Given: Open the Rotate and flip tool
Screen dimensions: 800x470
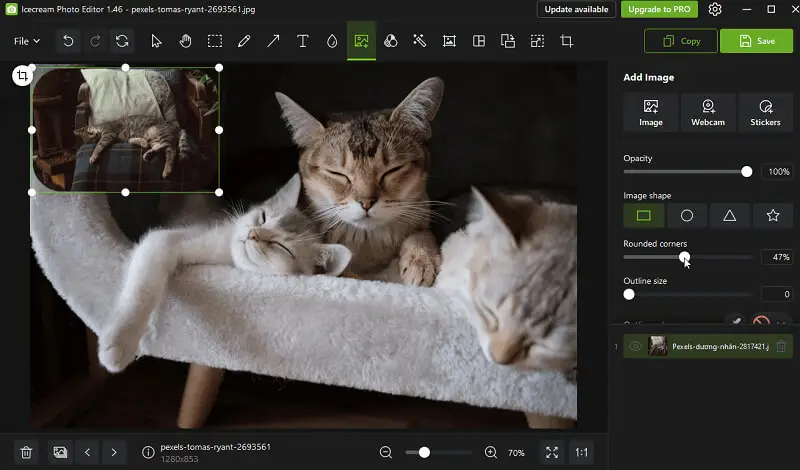Looking at the screenshot, I should click(x=508, y=41).
